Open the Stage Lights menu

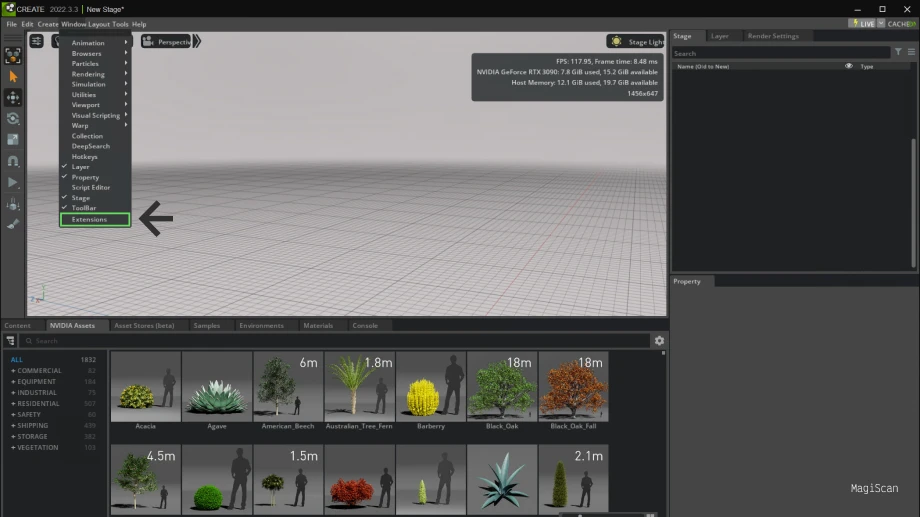point(636,42)
